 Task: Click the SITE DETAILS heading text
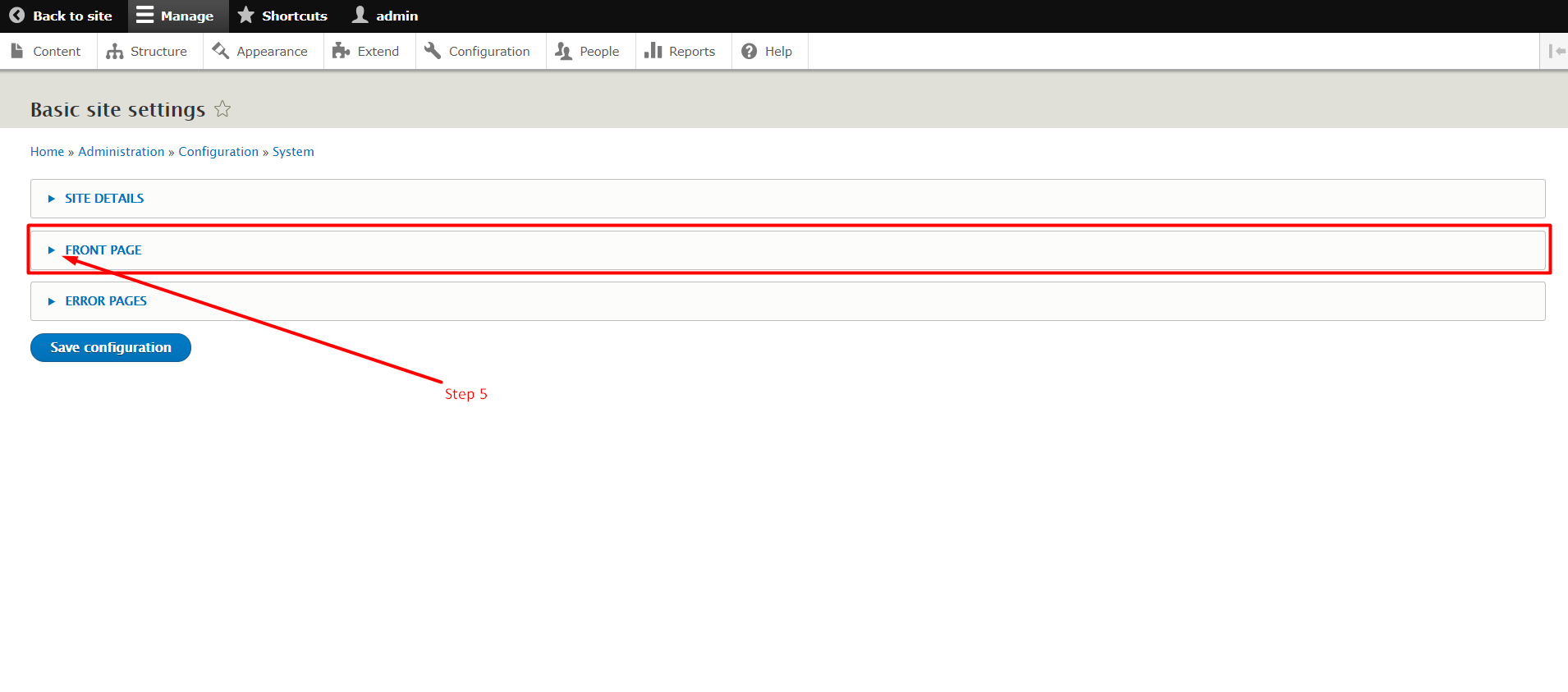pyautogui.click(x=104, y=199)
